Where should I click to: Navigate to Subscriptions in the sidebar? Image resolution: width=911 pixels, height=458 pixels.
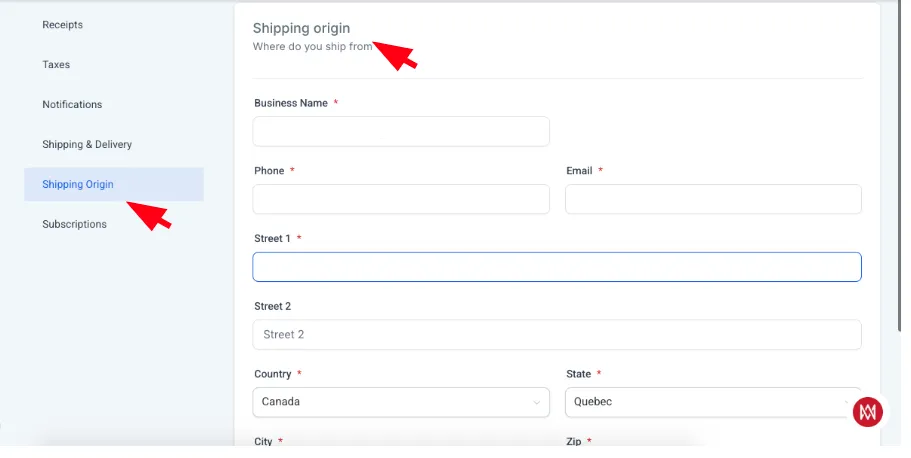[x=74, y=224]
